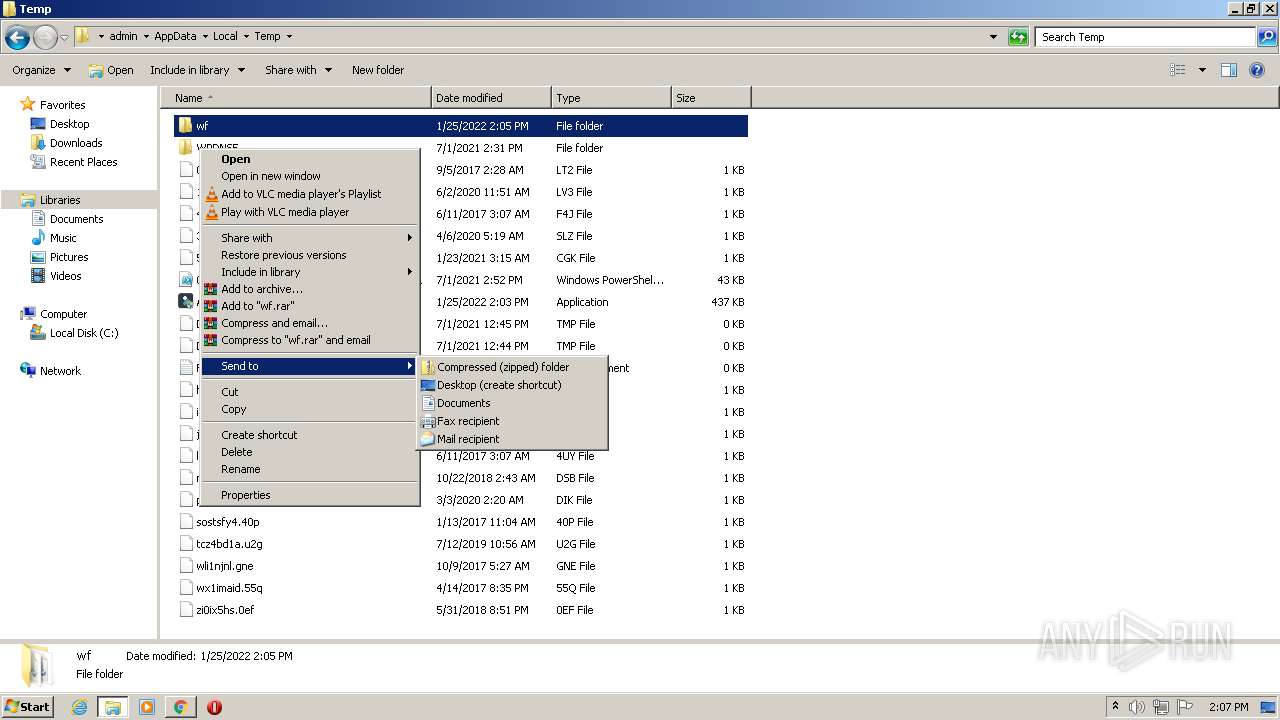The width and height of the screenshot is (1280, 720).
Task: Click the Action Center flag icon
Action: (x=1185, y=707)
